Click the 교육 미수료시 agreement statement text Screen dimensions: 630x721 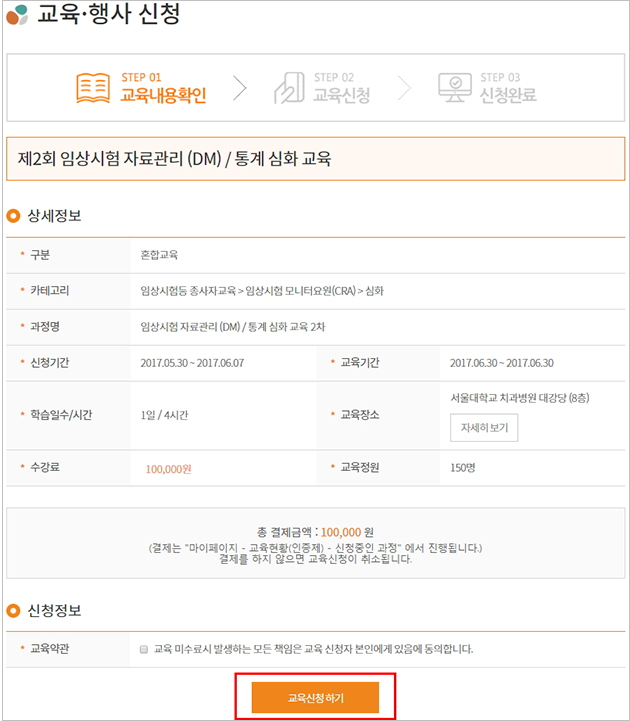tap(313, 649)
